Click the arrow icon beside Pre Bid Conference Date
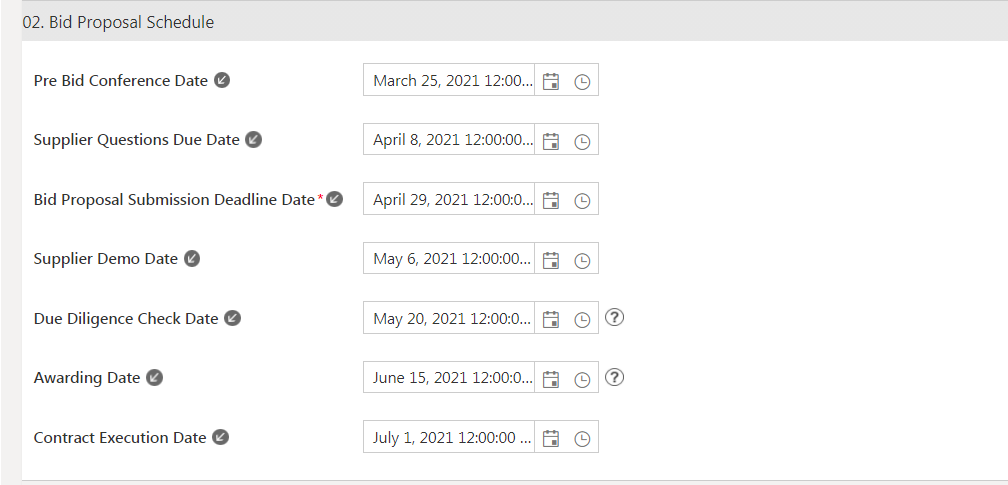The width and height of the screenshot is (1008, 485). pos(222,81)
